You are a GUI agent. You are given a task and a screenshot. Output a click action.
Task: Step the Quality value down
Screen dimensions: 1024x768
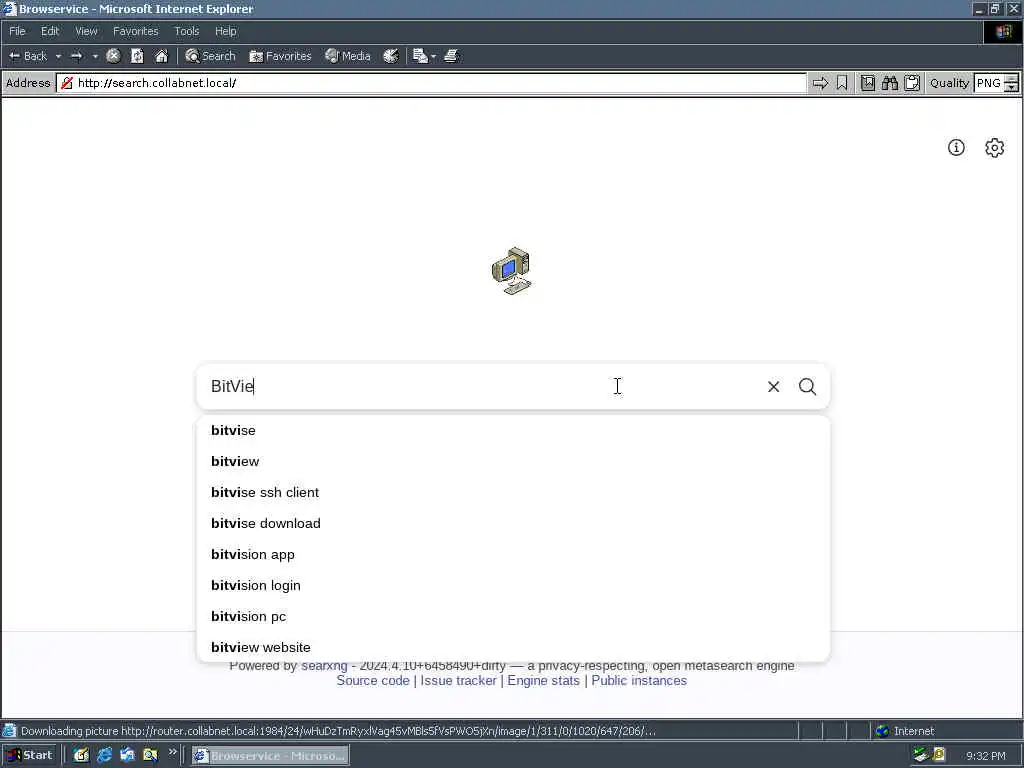[x=1011, y=88]
